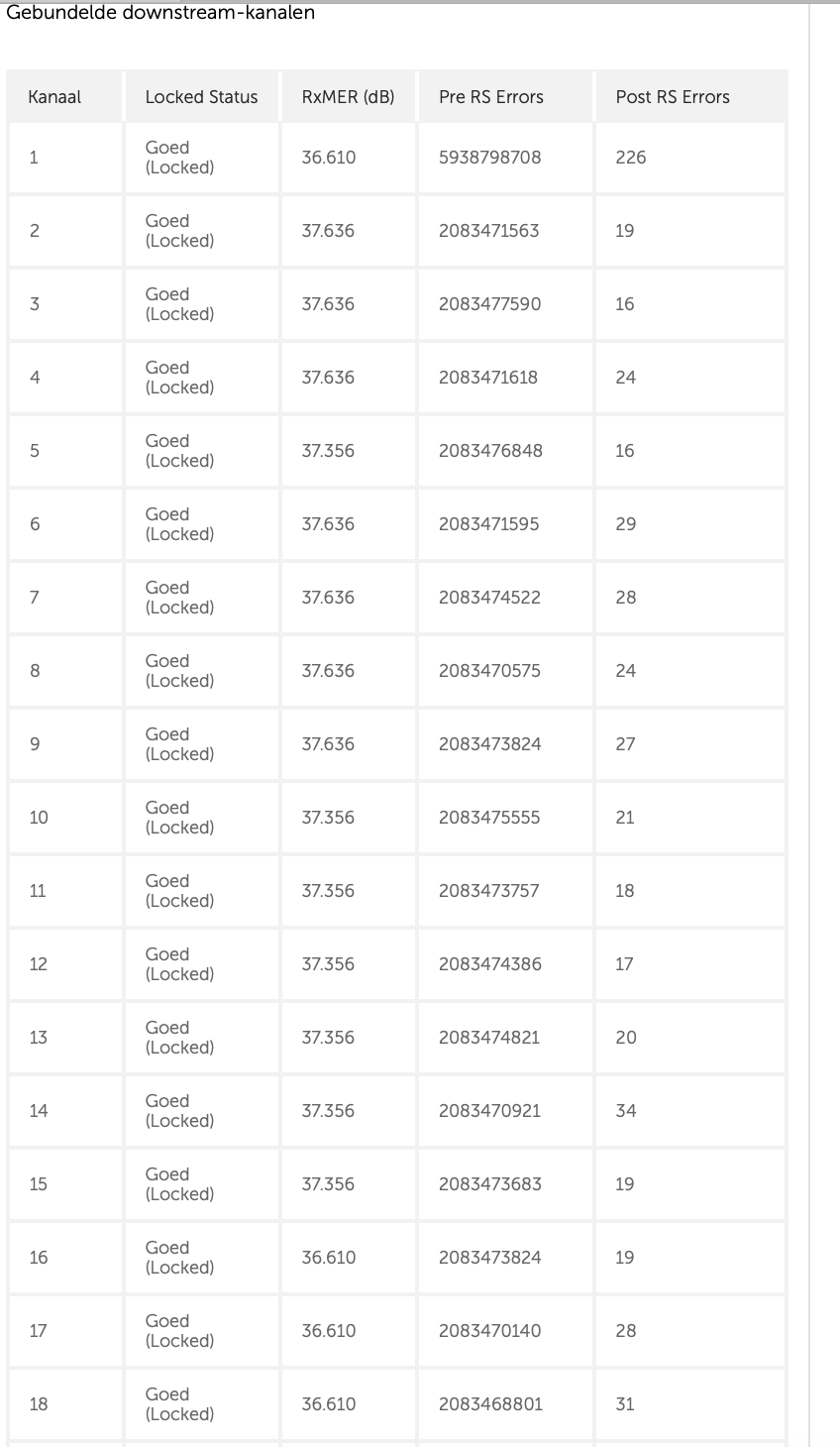The image size is (840, 1447).
Task: Select the Gebundelde downstream-kanalen heading
Action: tap(160, 13)
